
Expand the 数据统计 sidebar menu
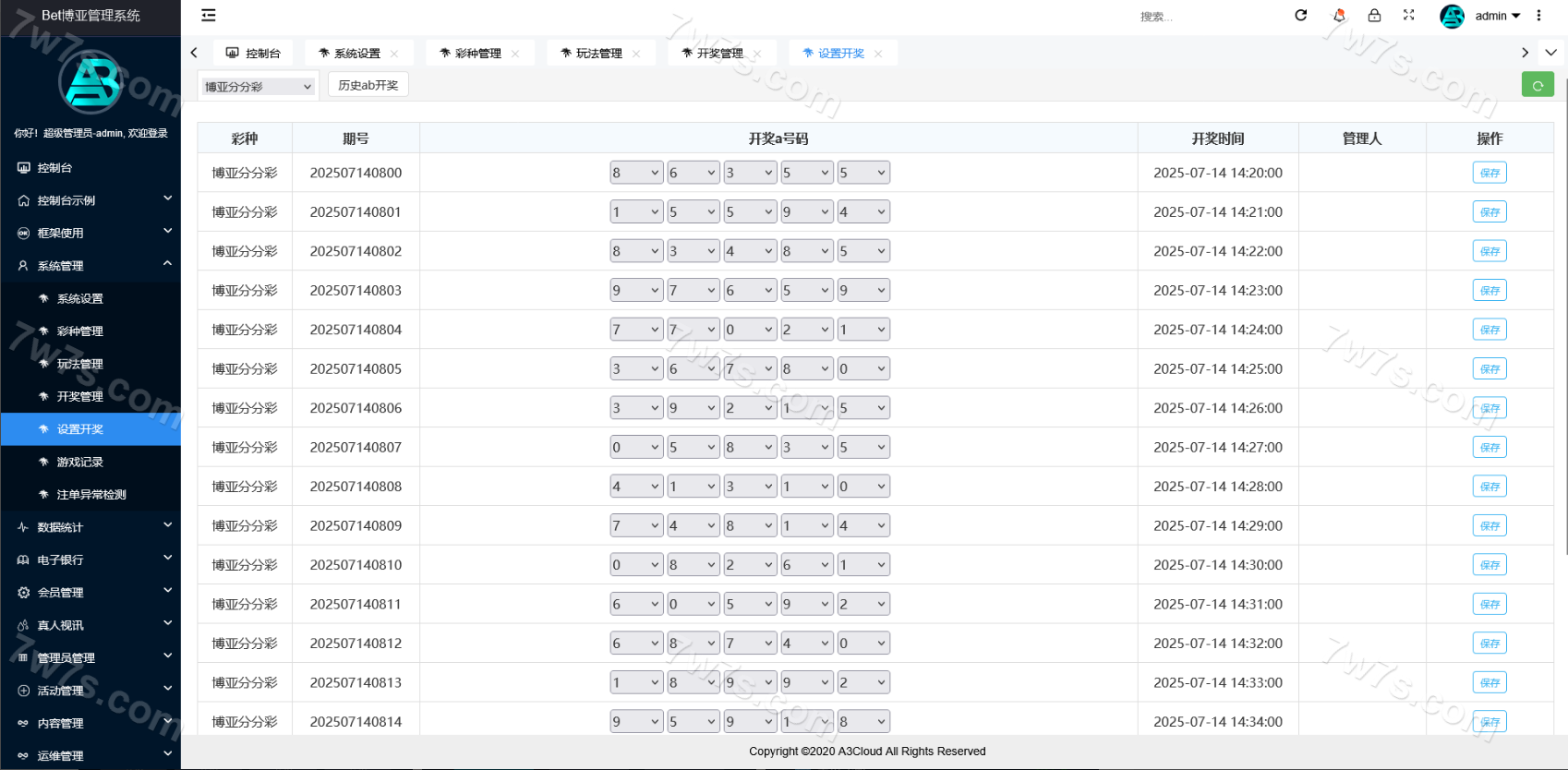pos(90,527)
